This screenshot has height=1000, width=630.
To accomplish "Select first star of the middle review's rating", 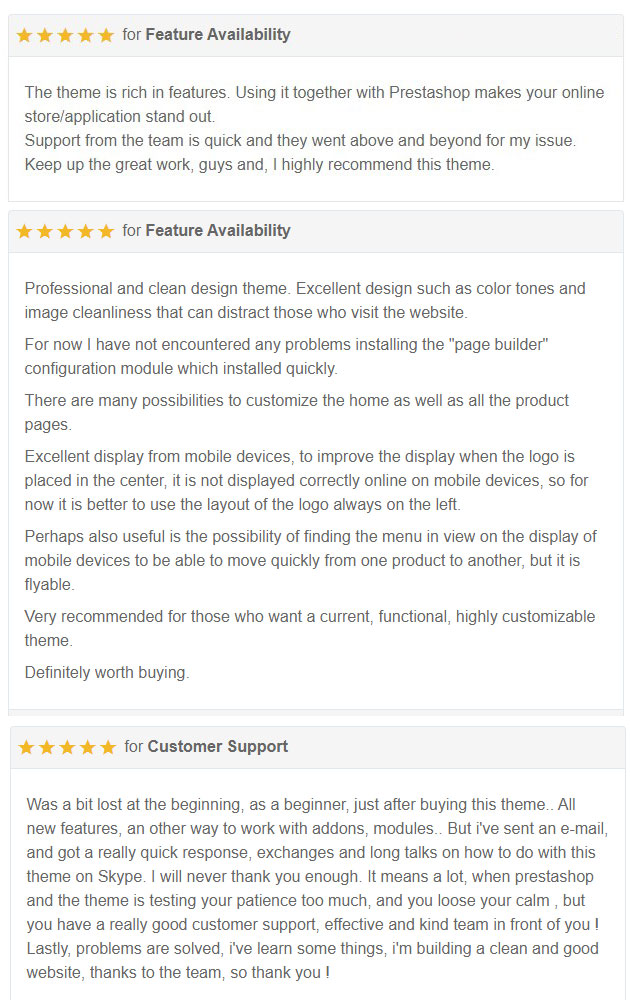I will pyautogui.click(x=25, y=231).
